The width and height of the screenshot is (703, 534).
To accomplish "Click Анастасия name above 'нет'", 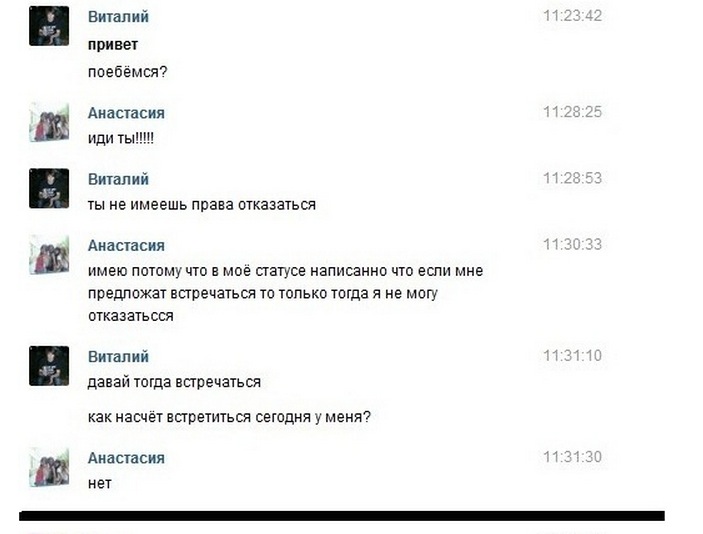I will (126, 458).
